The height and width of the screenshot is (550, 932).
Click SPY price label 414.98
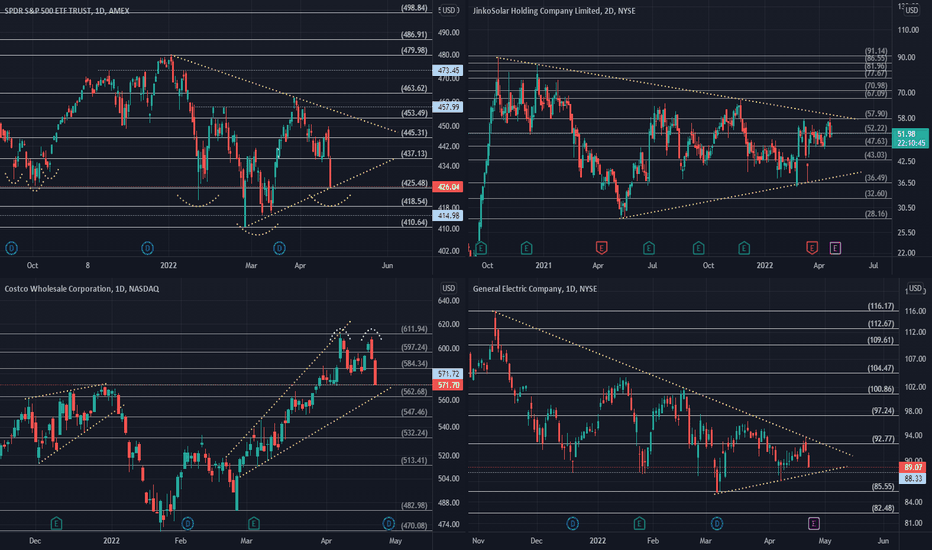[448, 215]
